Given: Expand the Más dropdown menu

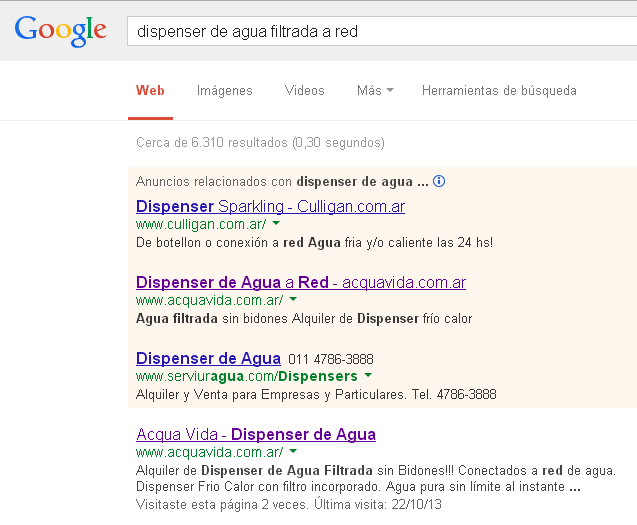Looking at the screenshot, I should click(x=374, y=91).
